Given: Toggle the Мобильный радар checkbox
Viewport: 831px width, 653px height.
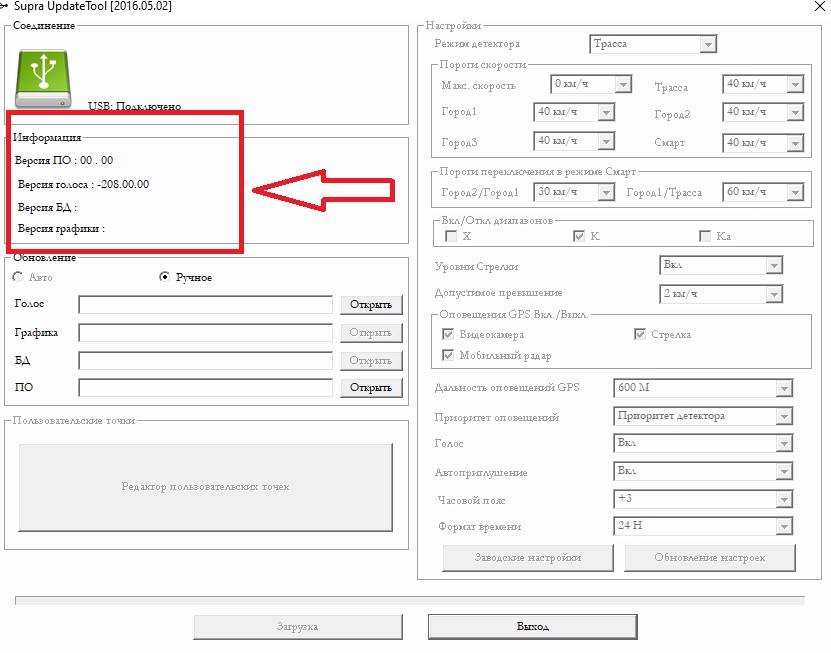Looking at the screenshot, I should tap(448, 355).
